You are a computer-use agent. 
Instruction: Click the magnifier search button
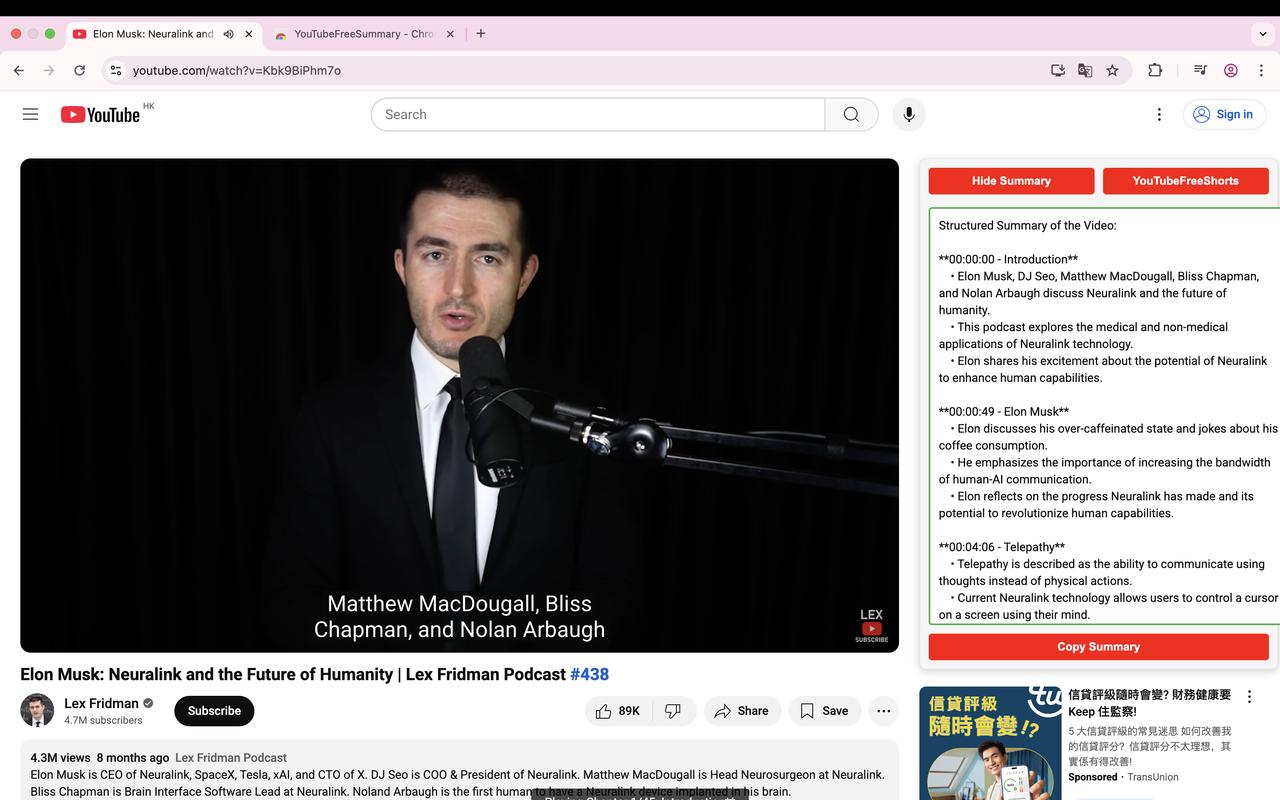(x=851, y=114)
